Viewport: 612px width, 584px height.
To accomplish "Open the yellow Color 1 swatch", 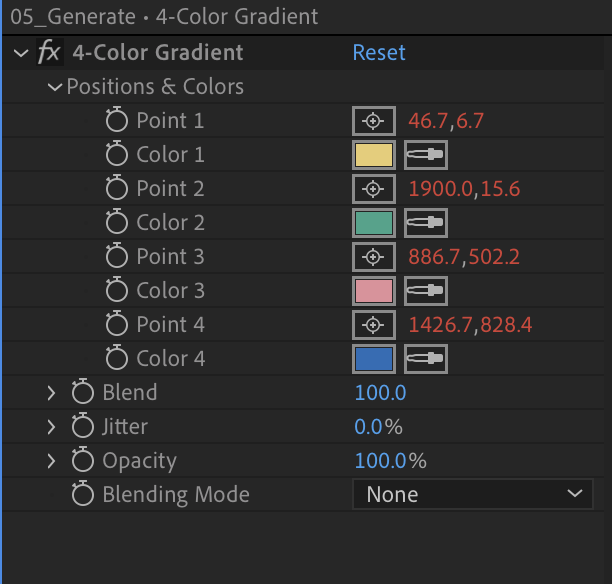I will [374, 155].
